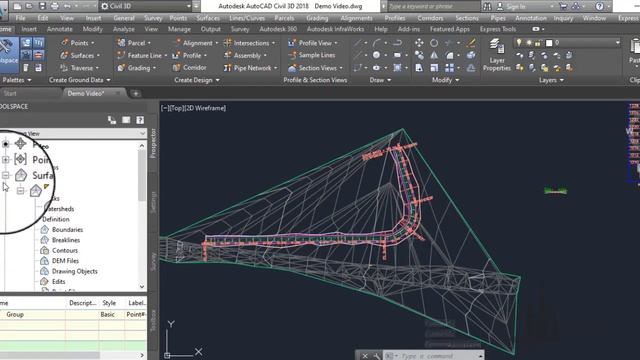The image size is (640, 360).
Task: Toggle layer lock padlock icon
Action: pos(538,42)
